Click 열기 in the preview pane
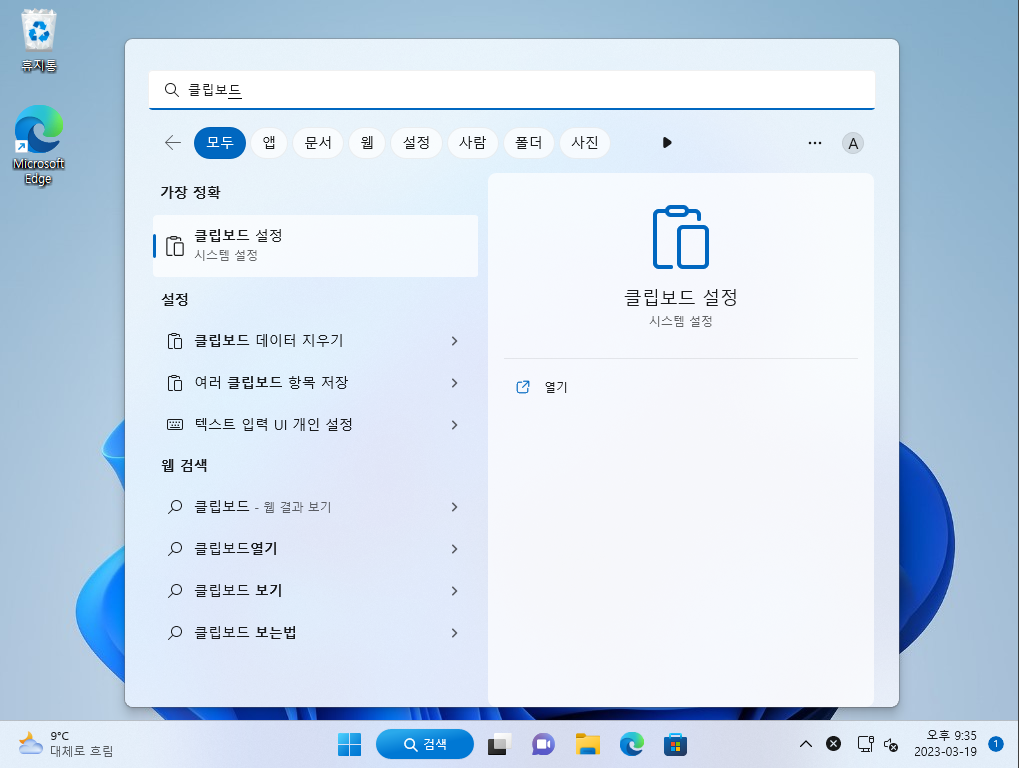Screen dimensions: 1019x768 coord(556,387)
